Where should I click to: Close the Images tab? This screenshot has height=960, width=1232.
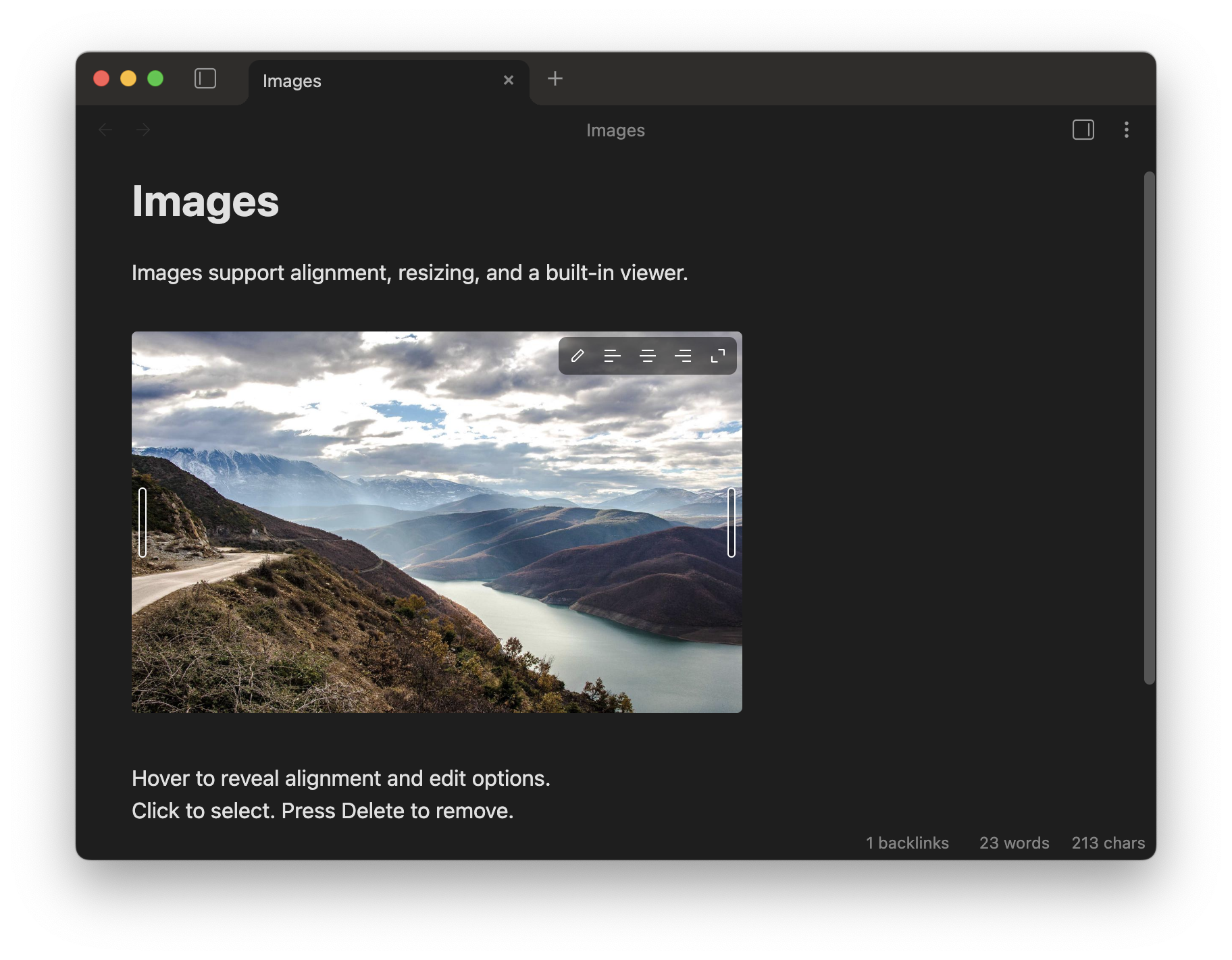click(509, 80)
